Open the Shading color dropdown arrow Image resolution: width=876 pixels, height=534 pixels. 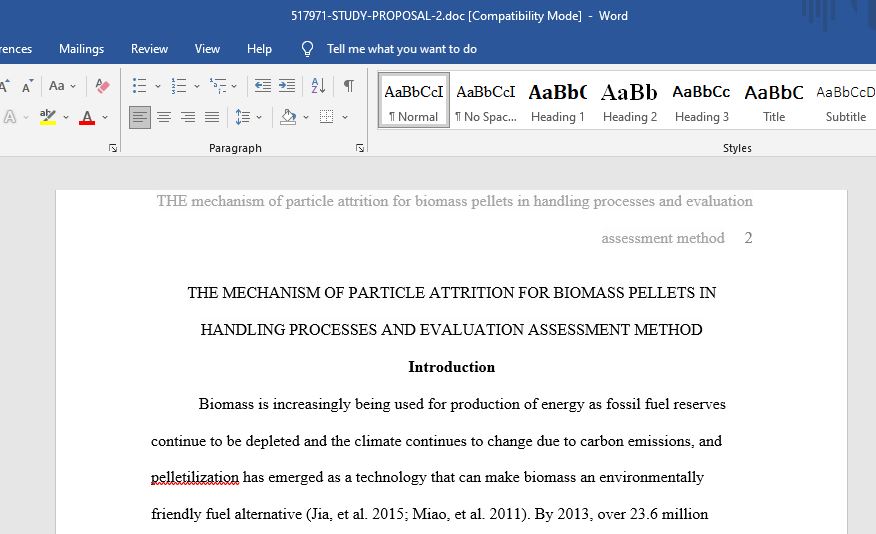[x=306, y=117]
